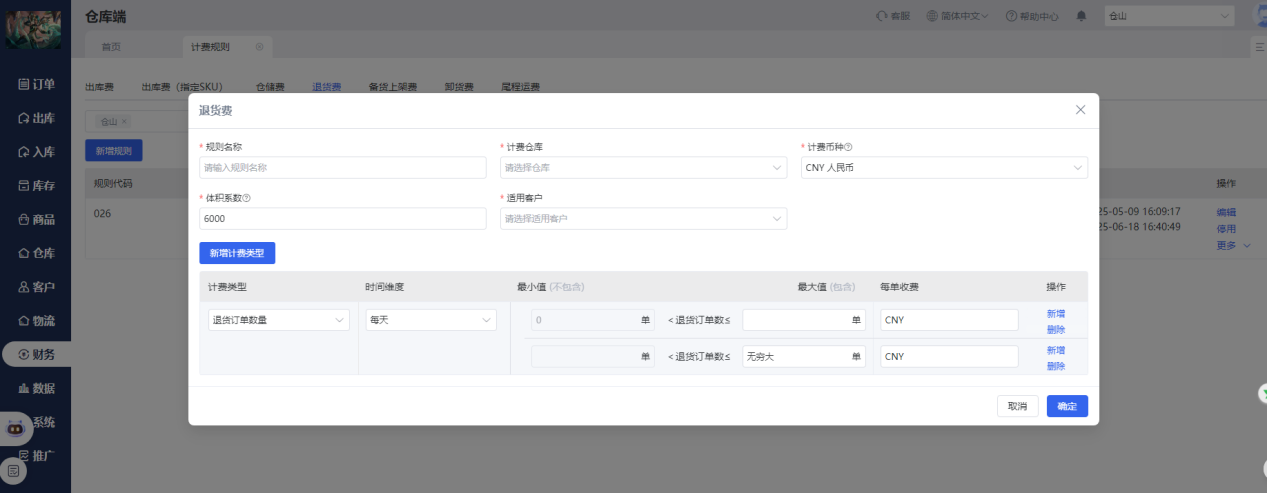This screenshot has height=493, width=1267.
Task: Click 编辑 for rule 026
Action: click(1226, 212)
